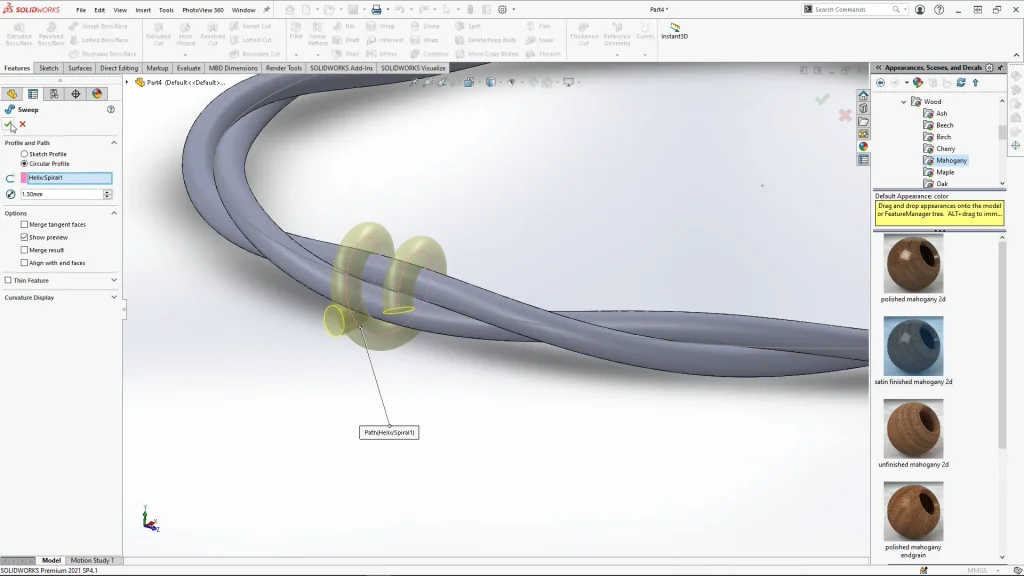This screenshot has width=1024, height=576.
Task: Open the Sweep help question mark icon
Action: (111, 109)
